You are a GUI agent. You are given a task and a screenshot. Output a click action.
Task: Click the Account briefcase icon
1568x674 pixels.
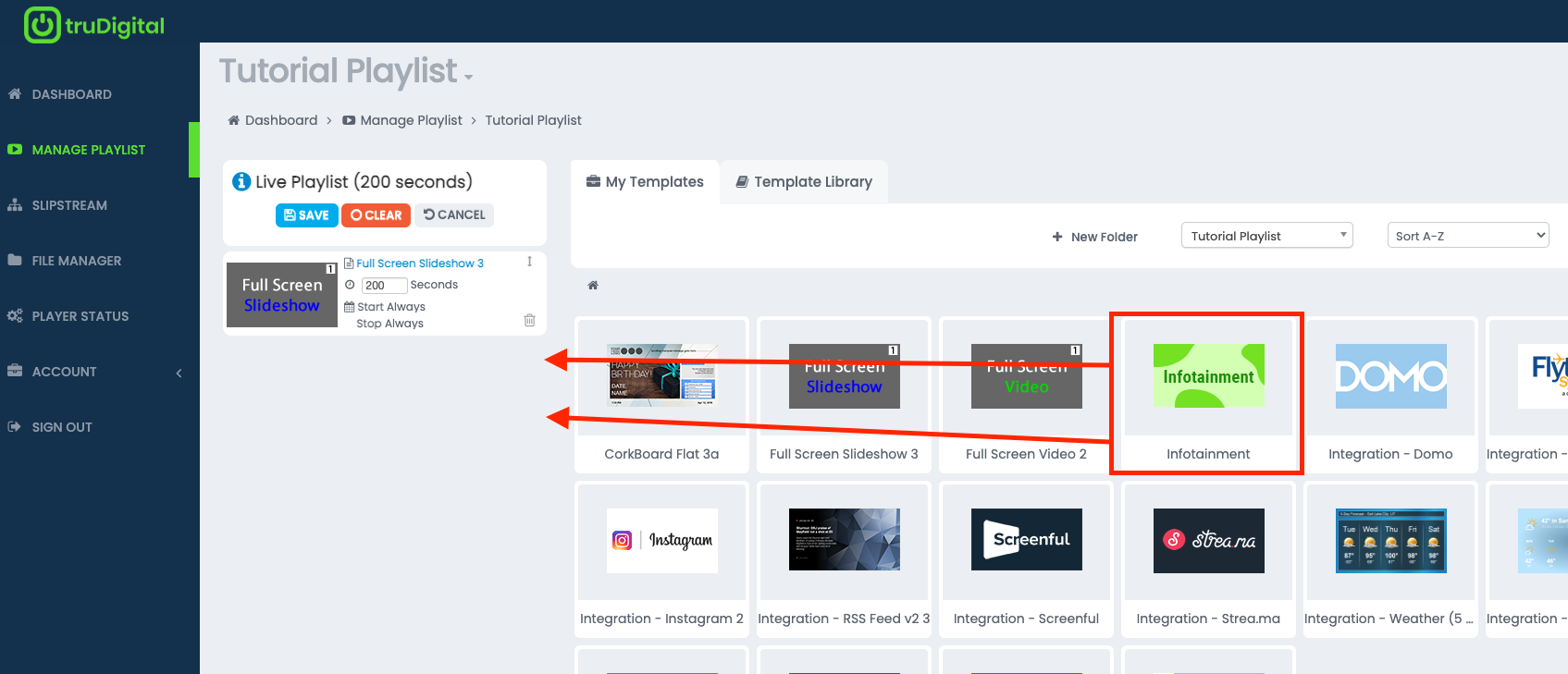coord(15,371)
